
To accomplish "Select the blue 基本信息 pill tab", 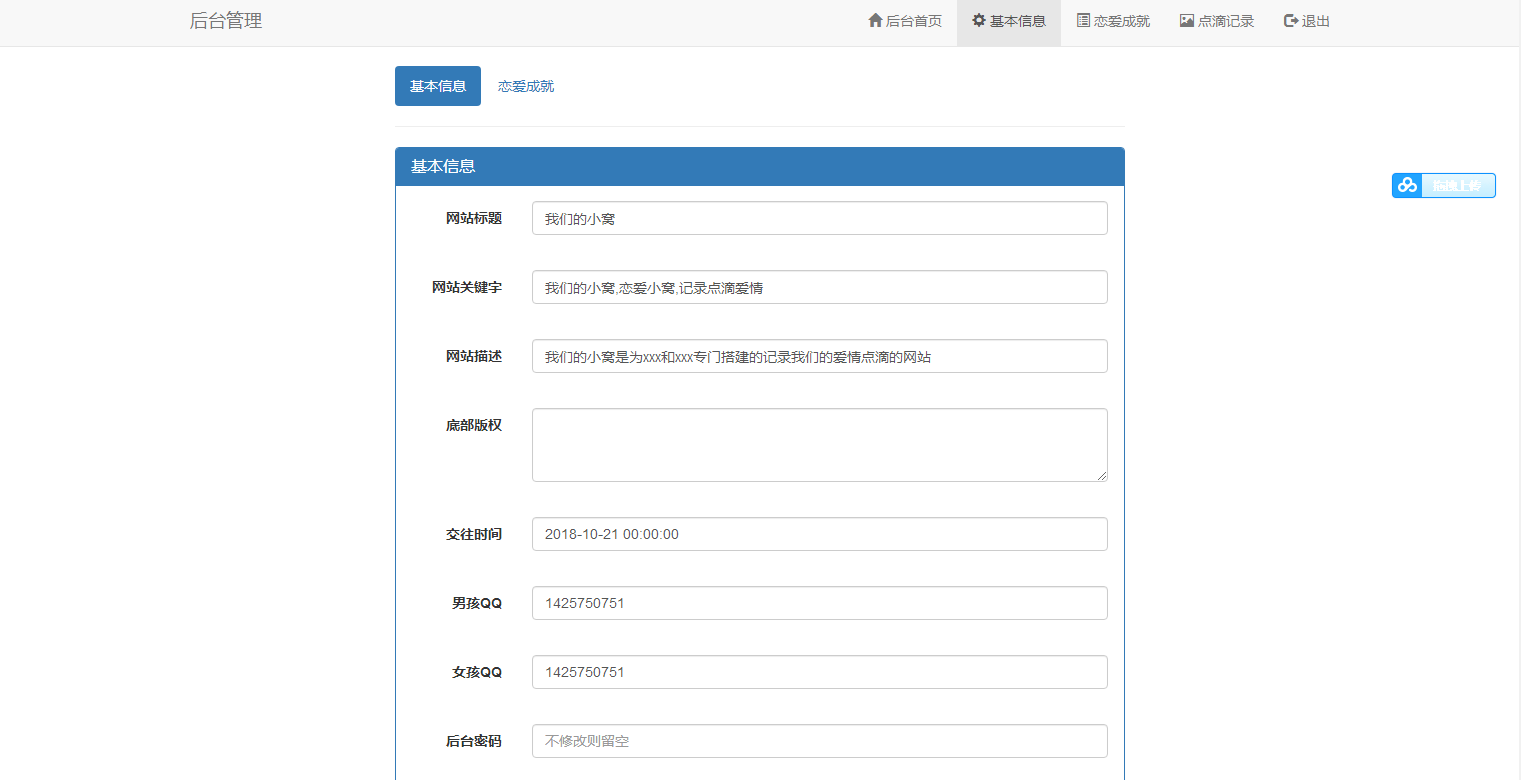I will pos(438,86).
